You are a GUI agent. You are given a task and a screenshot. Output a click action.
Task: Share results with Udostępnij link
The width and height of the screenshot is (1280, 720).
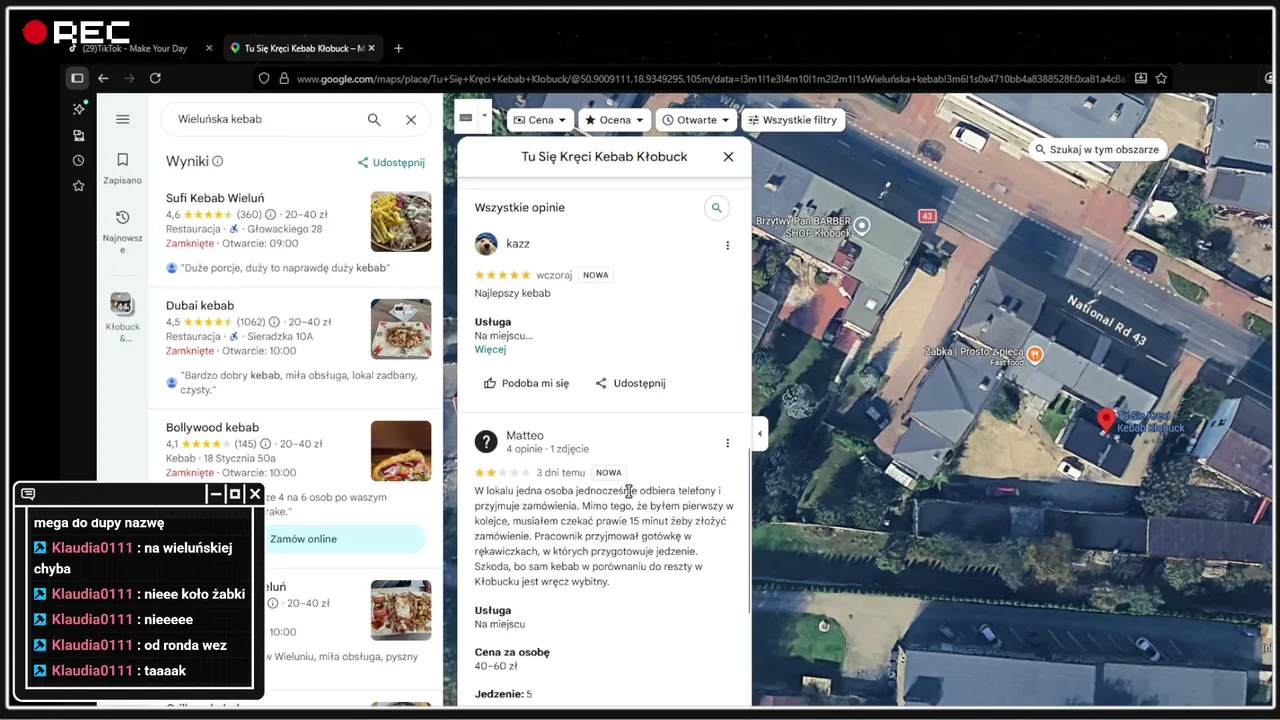392,162
